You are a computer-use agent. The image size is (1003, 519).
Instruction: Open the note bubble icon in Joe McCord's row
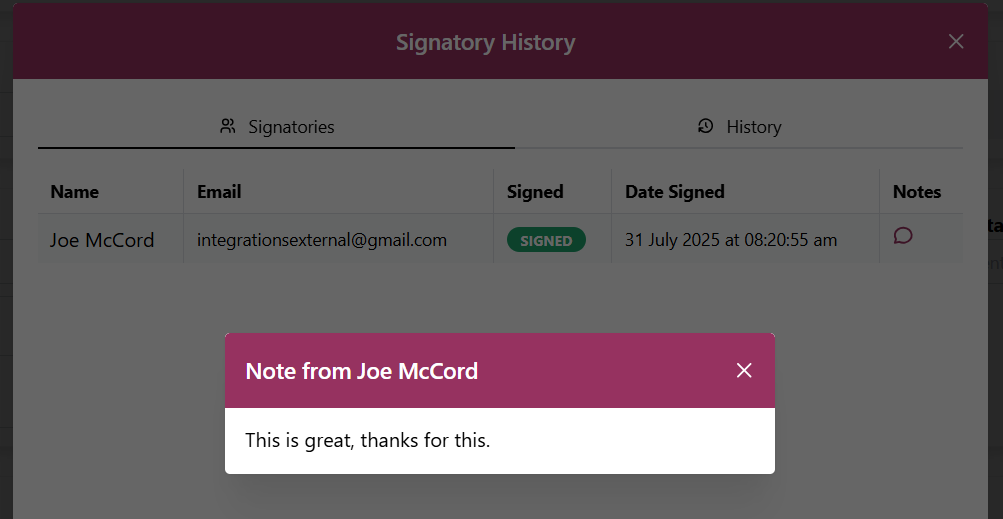903,236
